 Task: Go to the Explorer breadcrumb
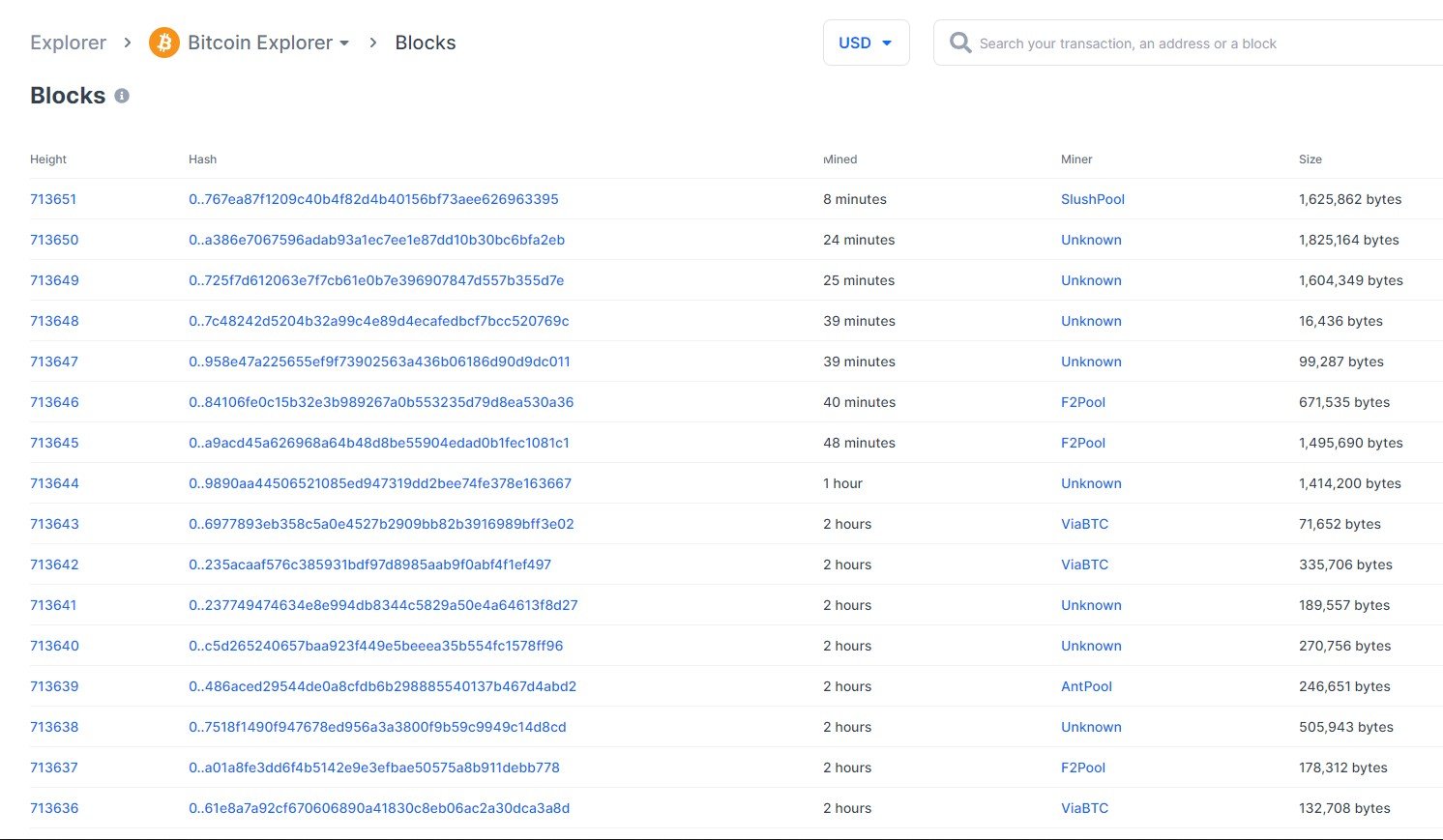(x=68, y=43)
